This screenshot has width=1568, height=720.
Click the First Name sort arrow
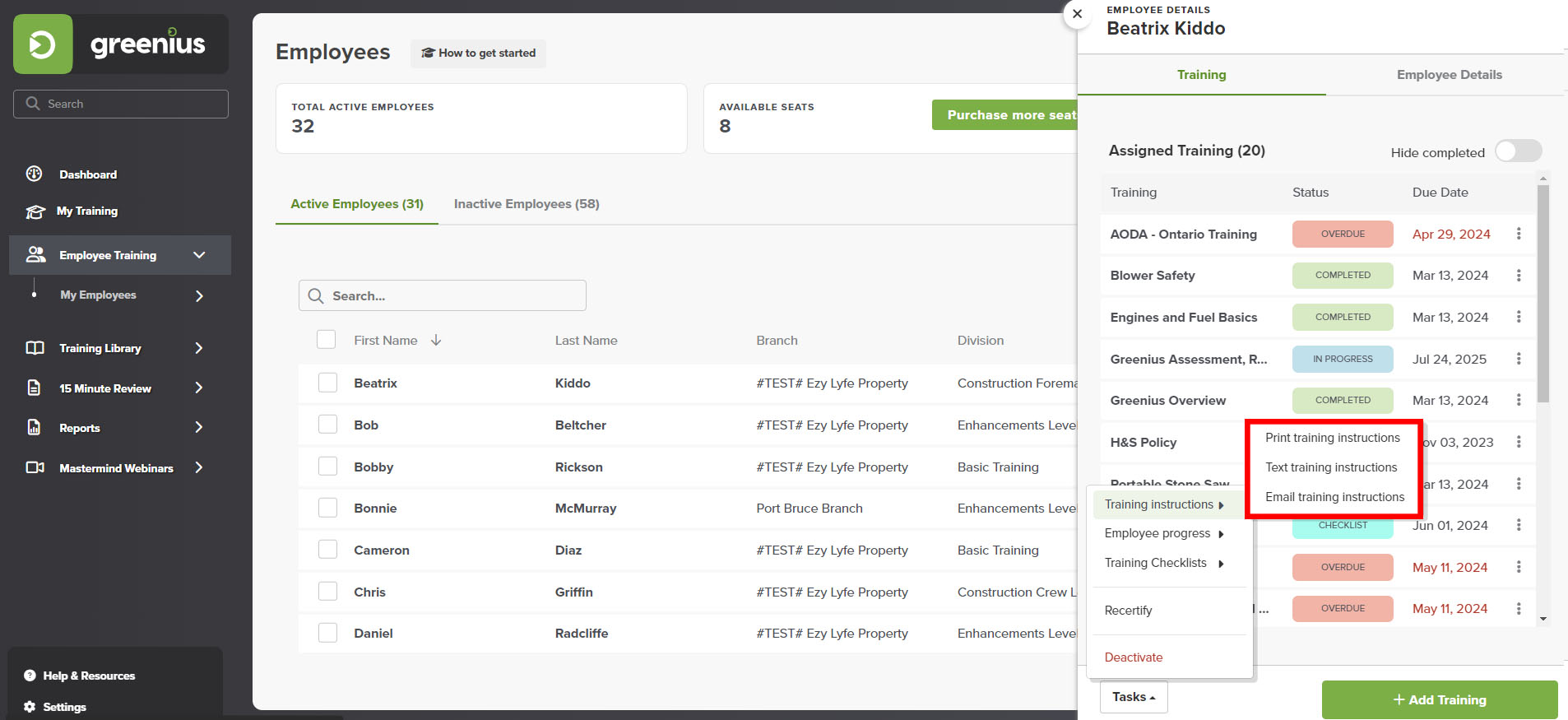436,340
